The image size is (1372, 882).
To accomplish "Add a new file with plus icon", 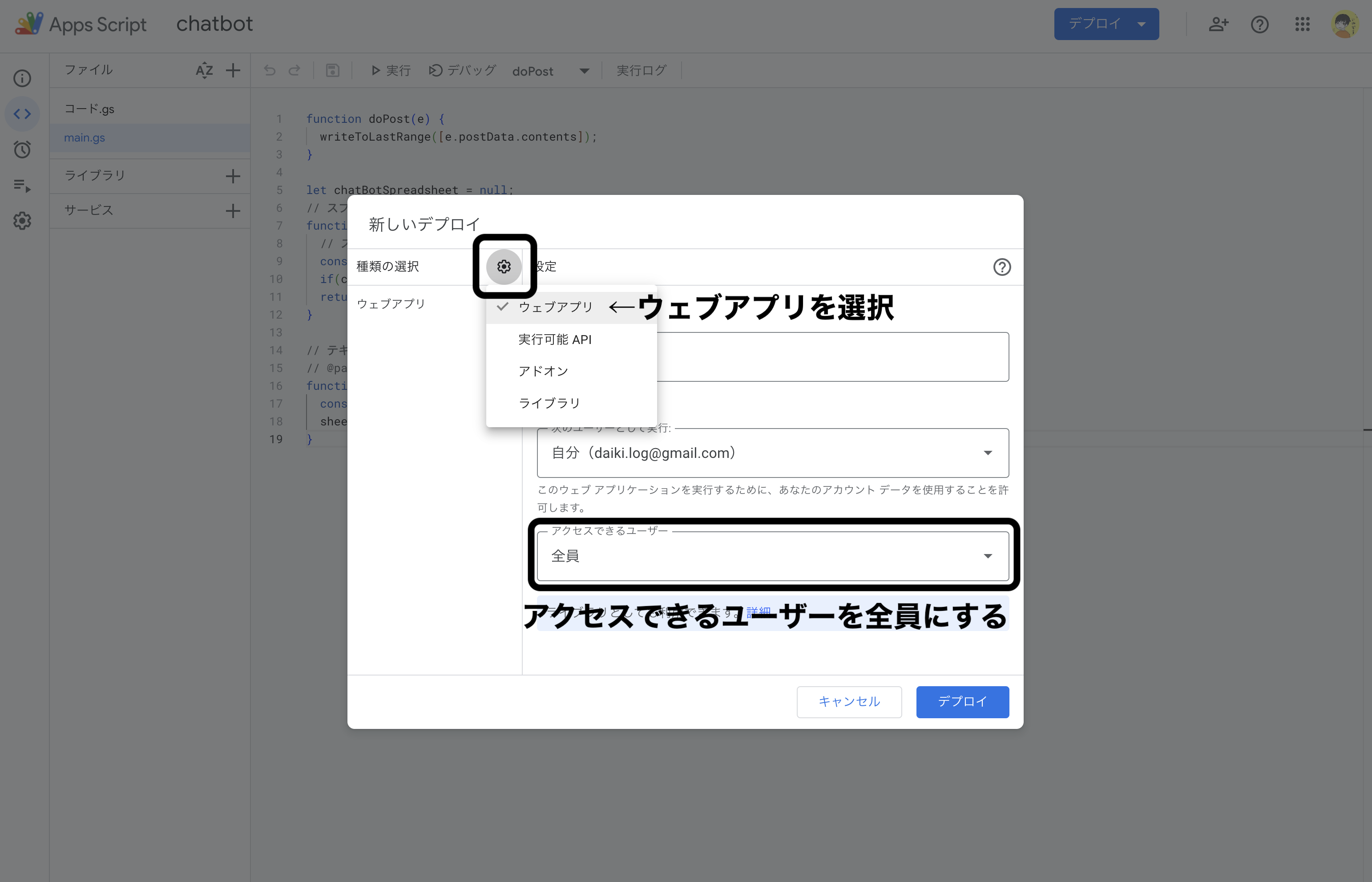I will pyautogui.click(x=233, y=70).
